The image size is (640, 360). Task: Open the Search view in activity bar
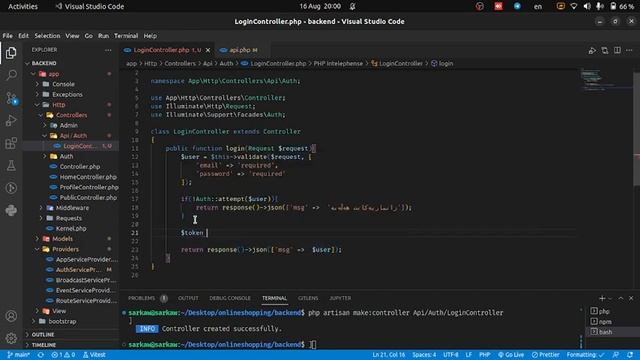(11, 75)
